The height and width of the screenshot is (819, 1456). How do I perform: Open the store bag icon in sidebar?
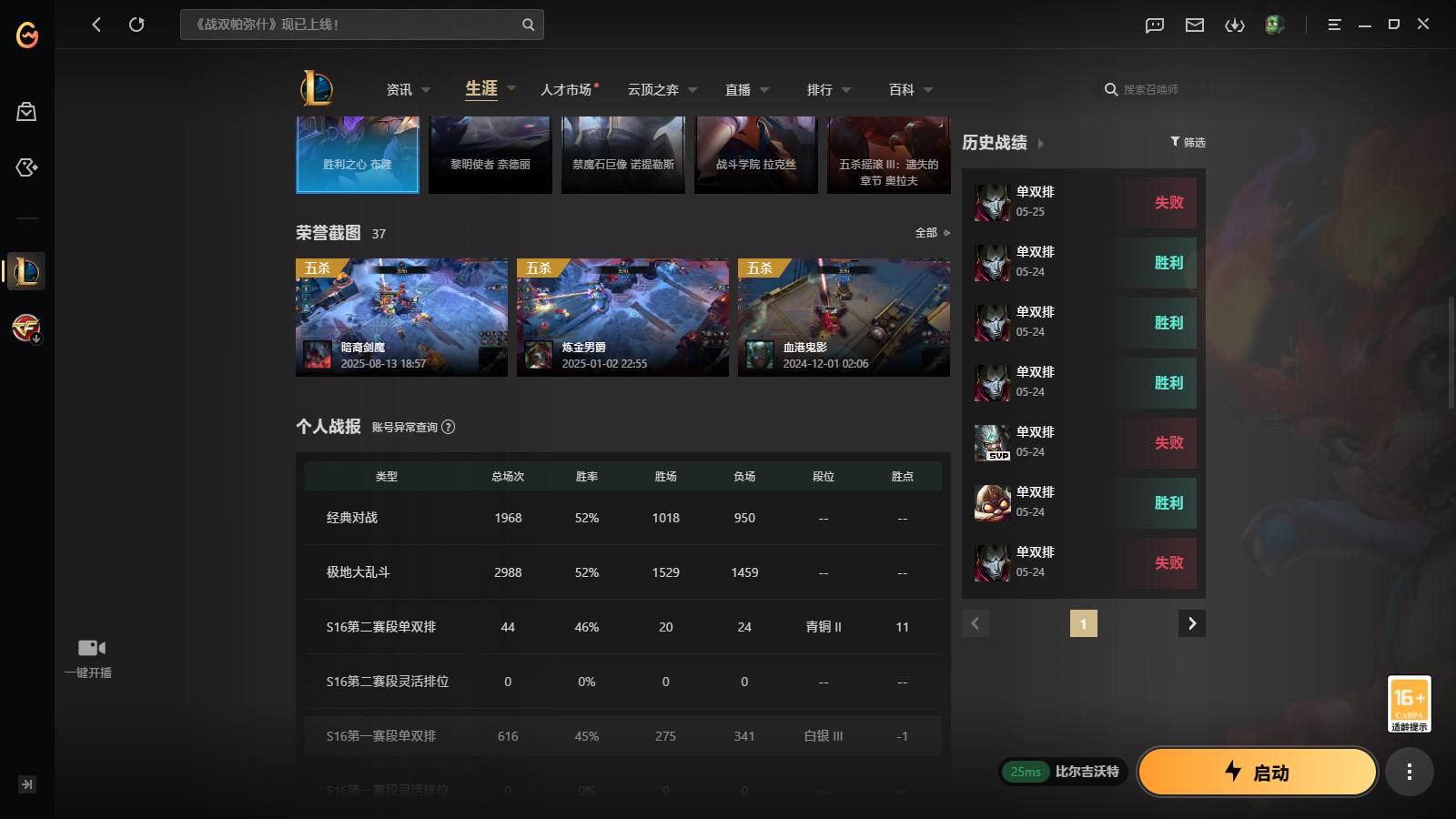point(26,112)
